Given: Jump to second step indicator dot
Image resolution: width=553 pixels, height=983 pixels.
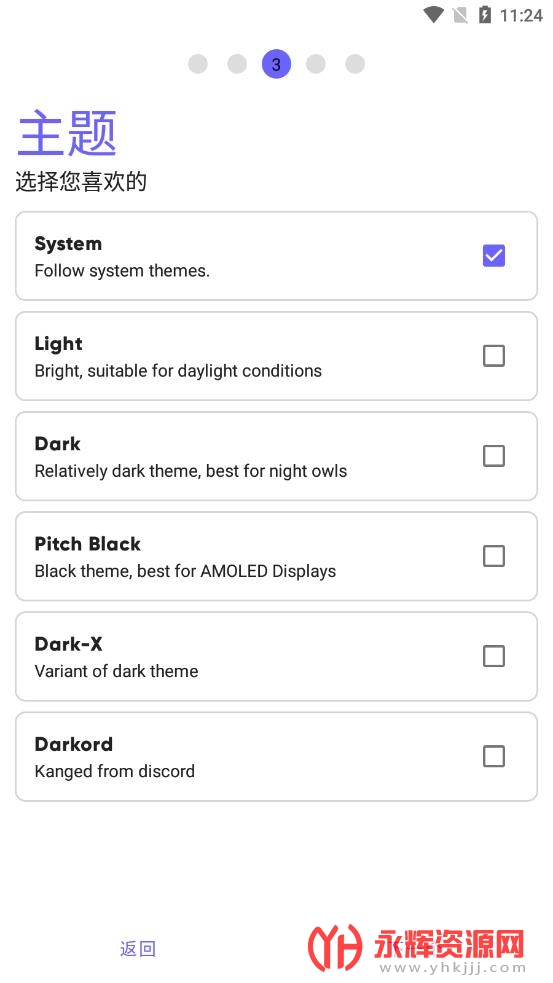Looking at the screenshot, I should pyautogui.click(x=237, y=64).
